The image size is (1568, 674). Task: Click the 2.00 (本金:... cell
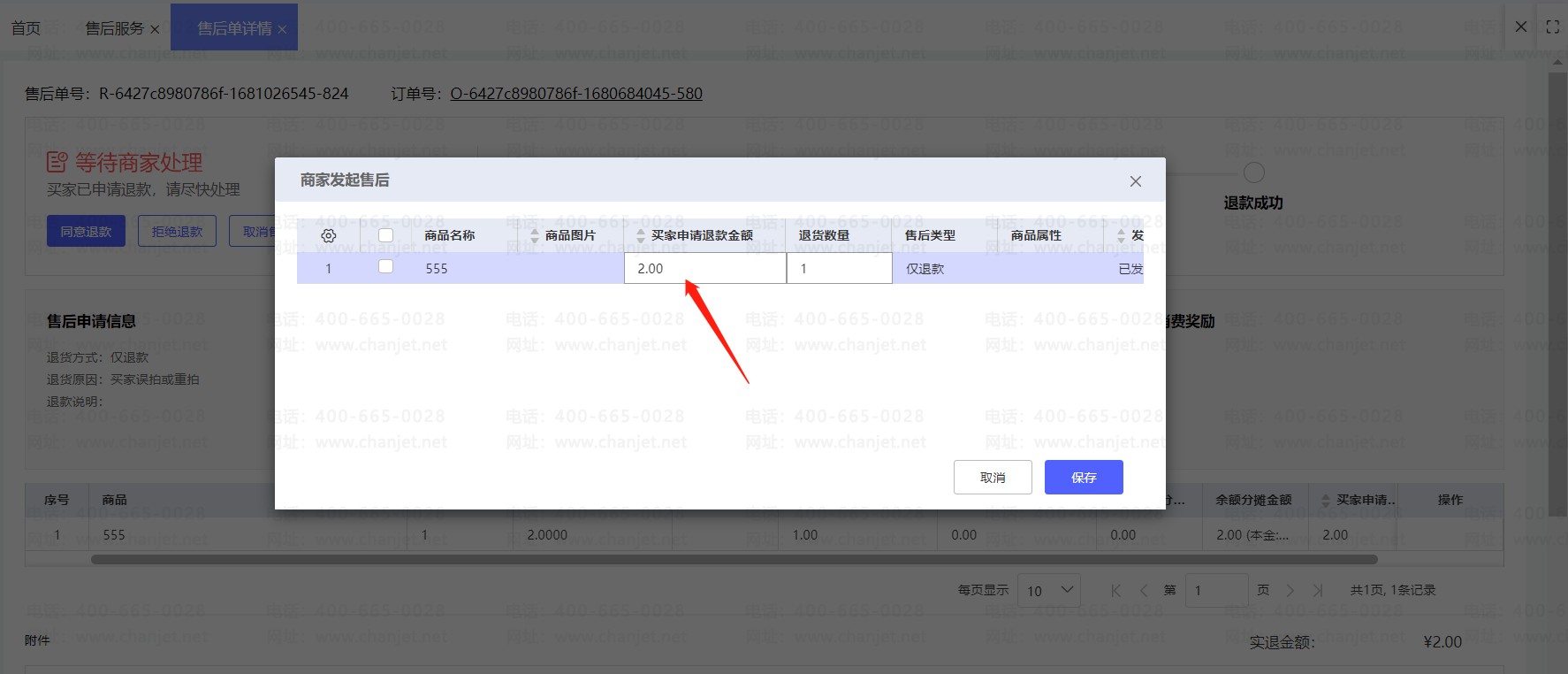1252,535
